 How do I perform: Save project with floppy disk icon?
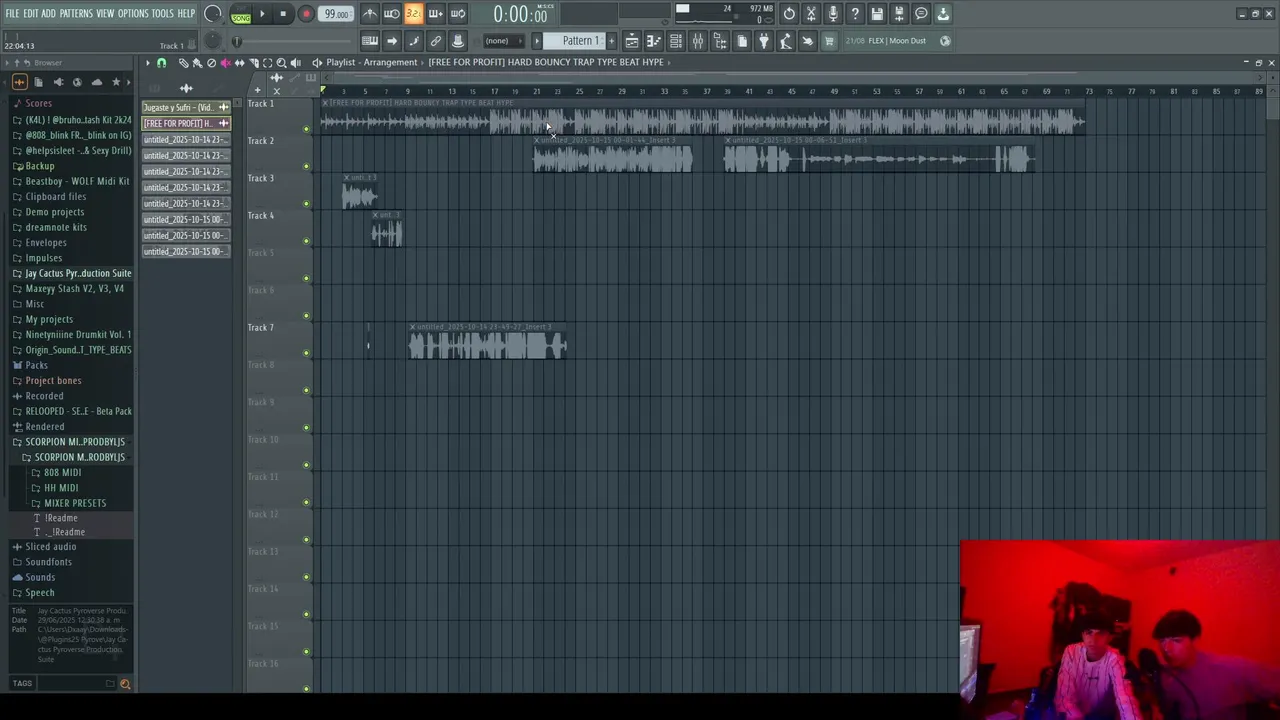tap(877, 14)
